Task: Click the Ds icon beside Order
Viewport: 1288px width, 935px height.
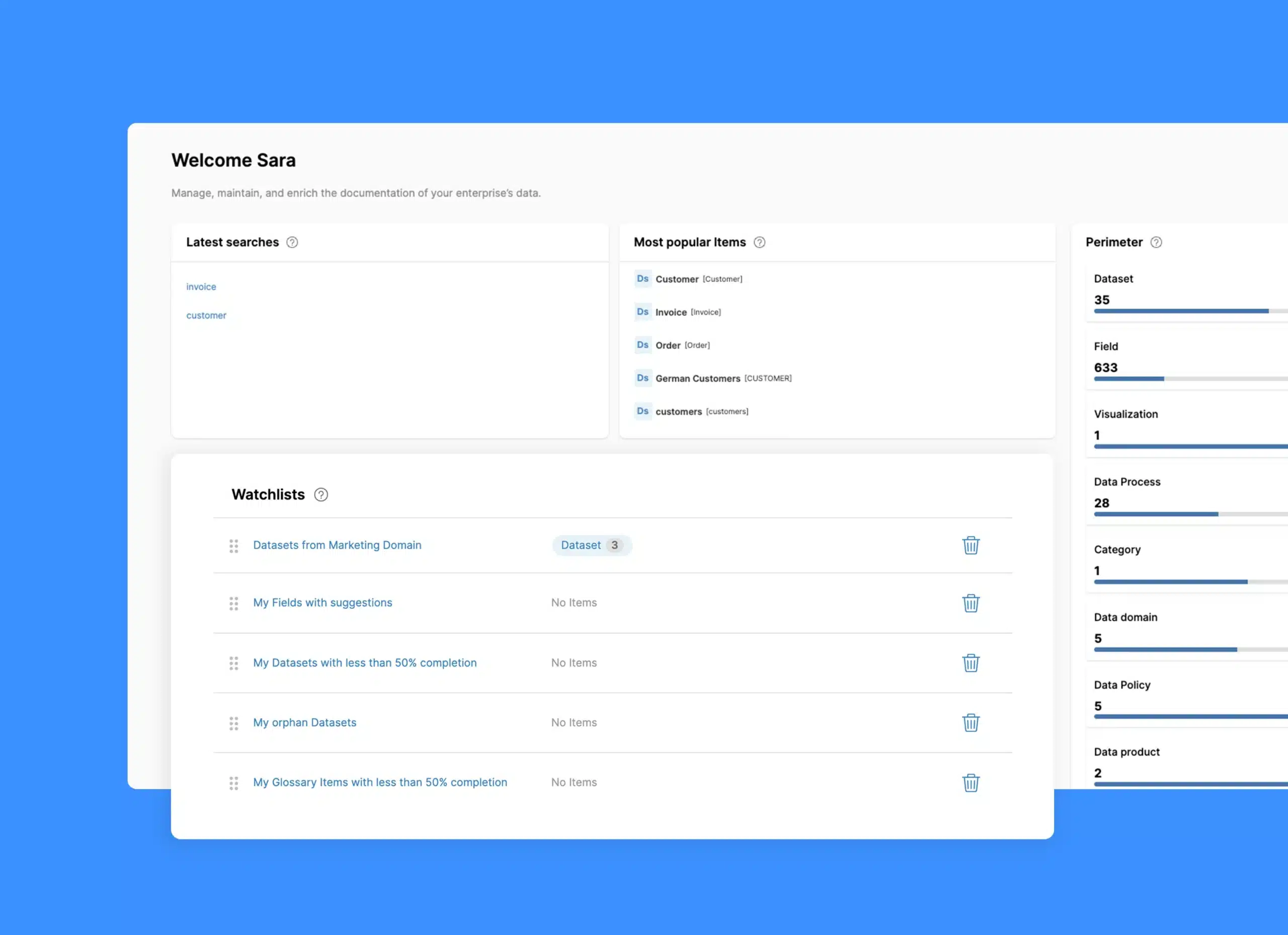Action: point(642,345)
